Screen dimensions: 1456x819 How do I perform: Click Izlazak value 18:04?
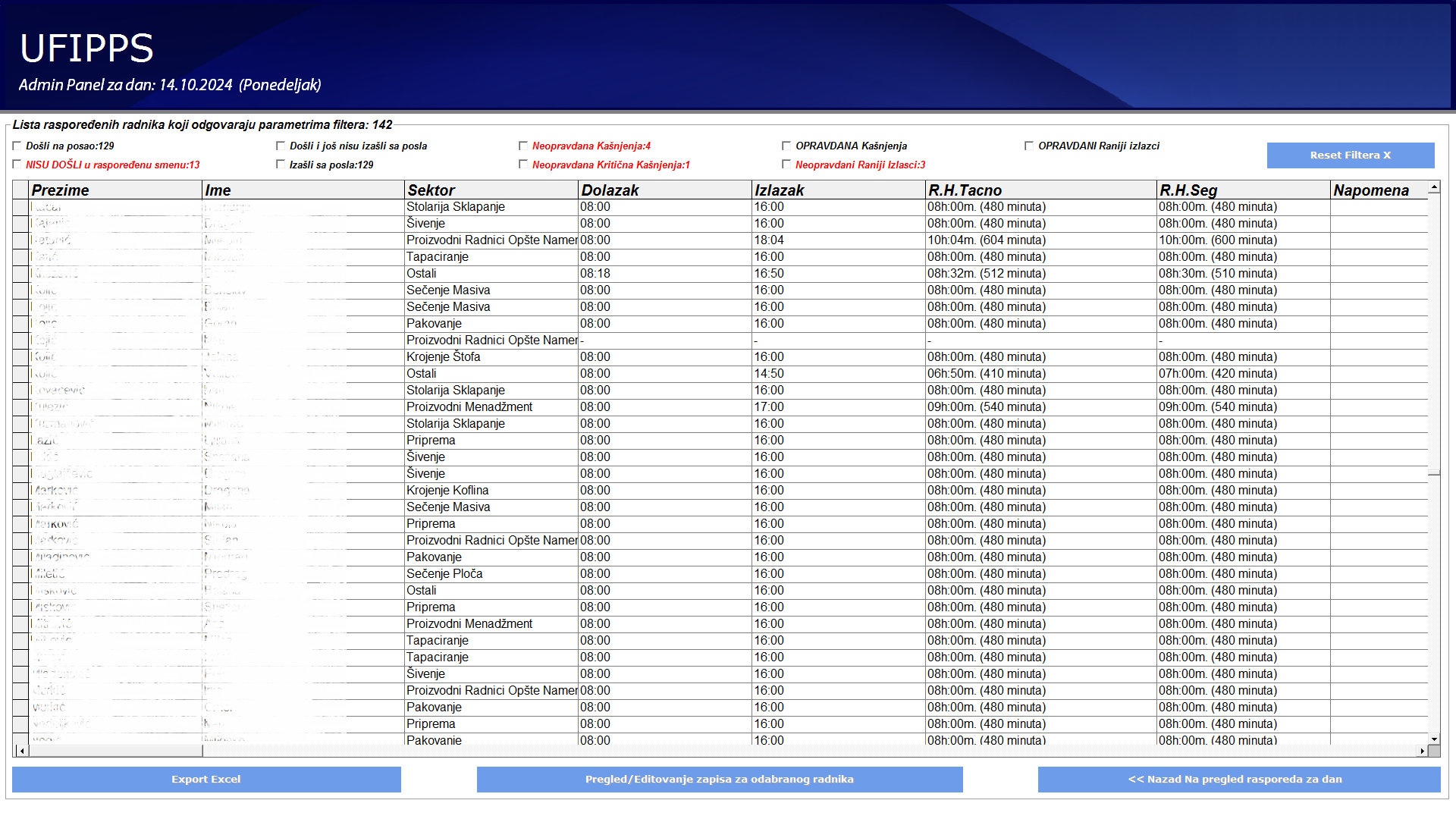(x=839, y=240)
